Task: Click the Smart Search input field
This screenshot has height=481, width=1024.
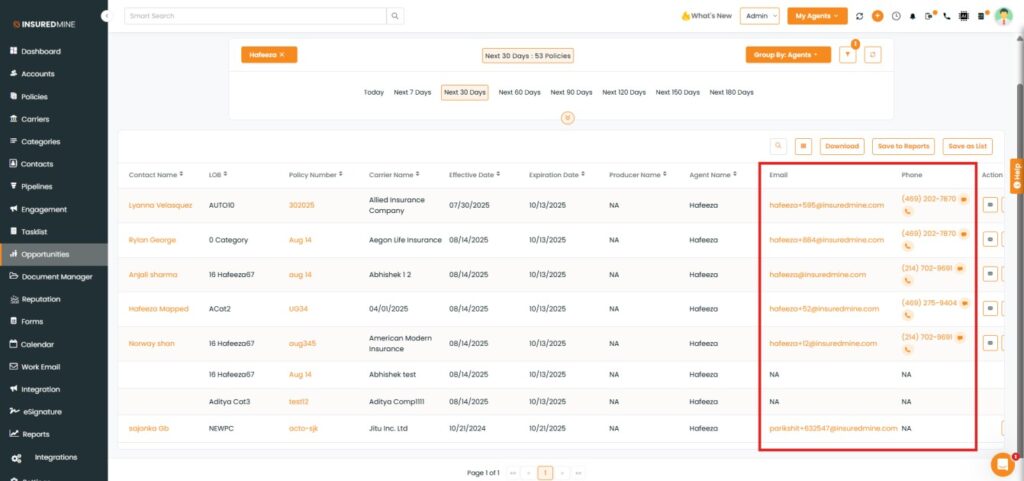Action: pyautogui.click(x=256, y=16)
